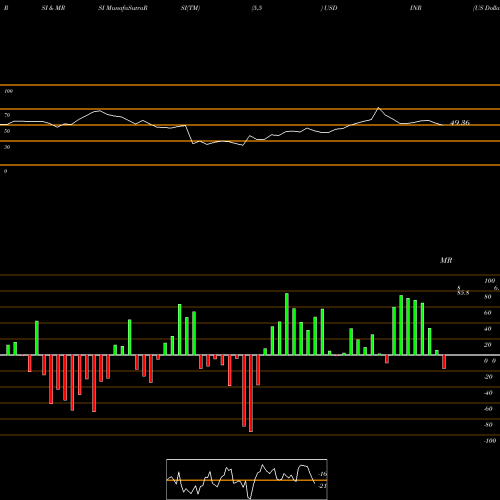The width and height of the screenshot is (500, 500).
Task: Click the 'SI & MR' header text
Action: 53,8
